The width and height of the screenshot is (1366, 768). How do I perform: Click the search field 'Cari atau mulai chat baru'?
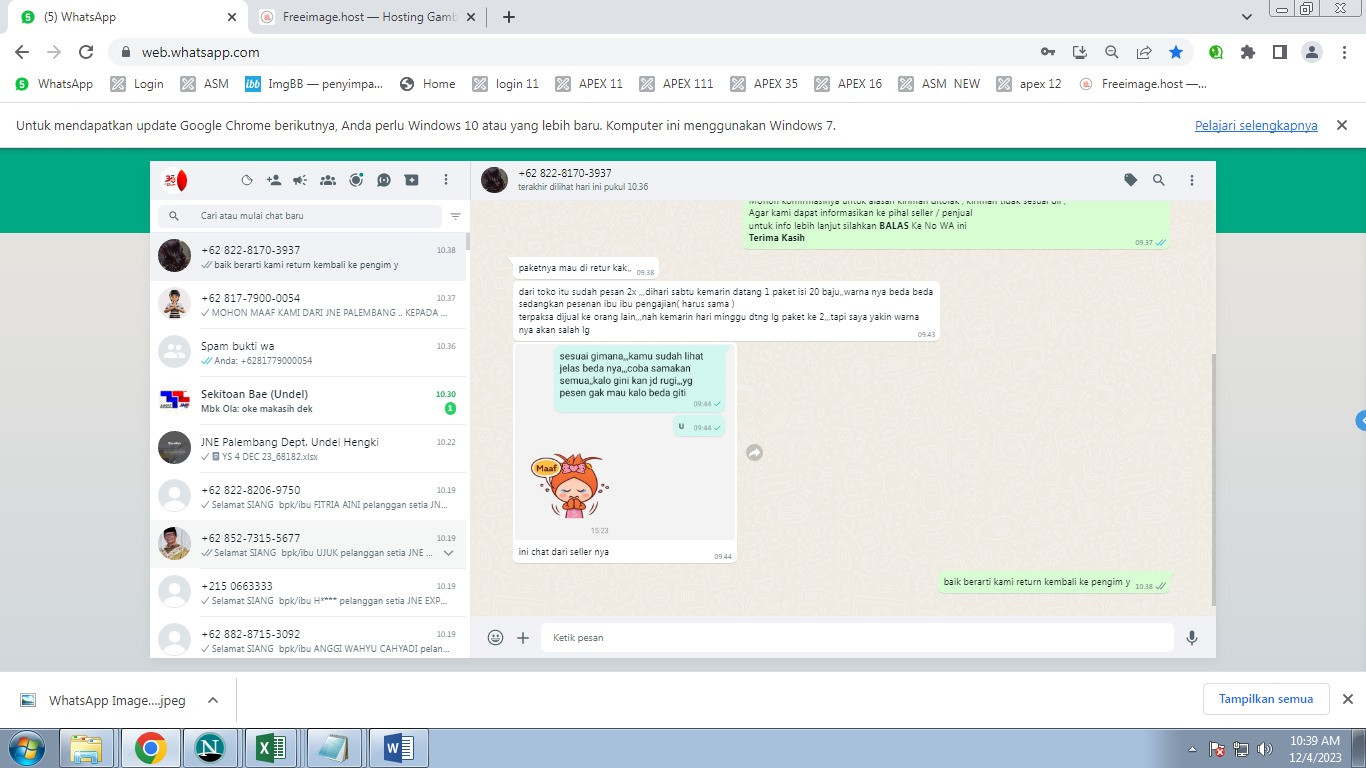(x=300, y=216)
